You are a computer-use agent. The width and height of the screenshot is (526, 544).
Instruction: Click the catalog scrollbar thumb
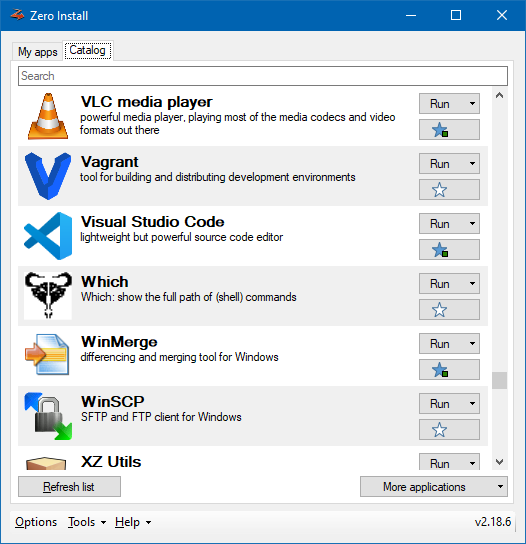499,381
